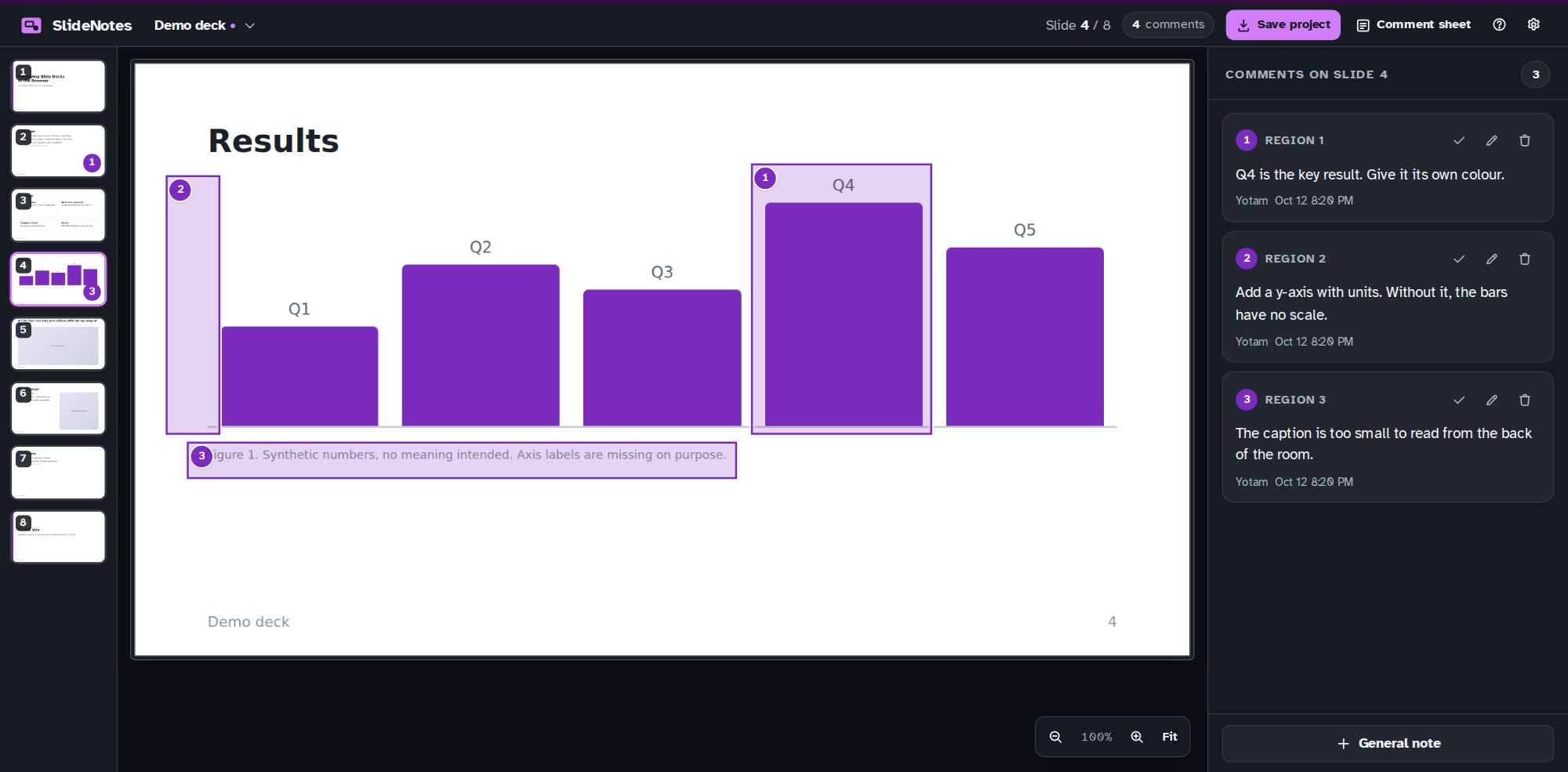This screenshot has height=772, width=1568.
Task: Resolve Region 1 comment with checkmark
Action: [1459, 140]
